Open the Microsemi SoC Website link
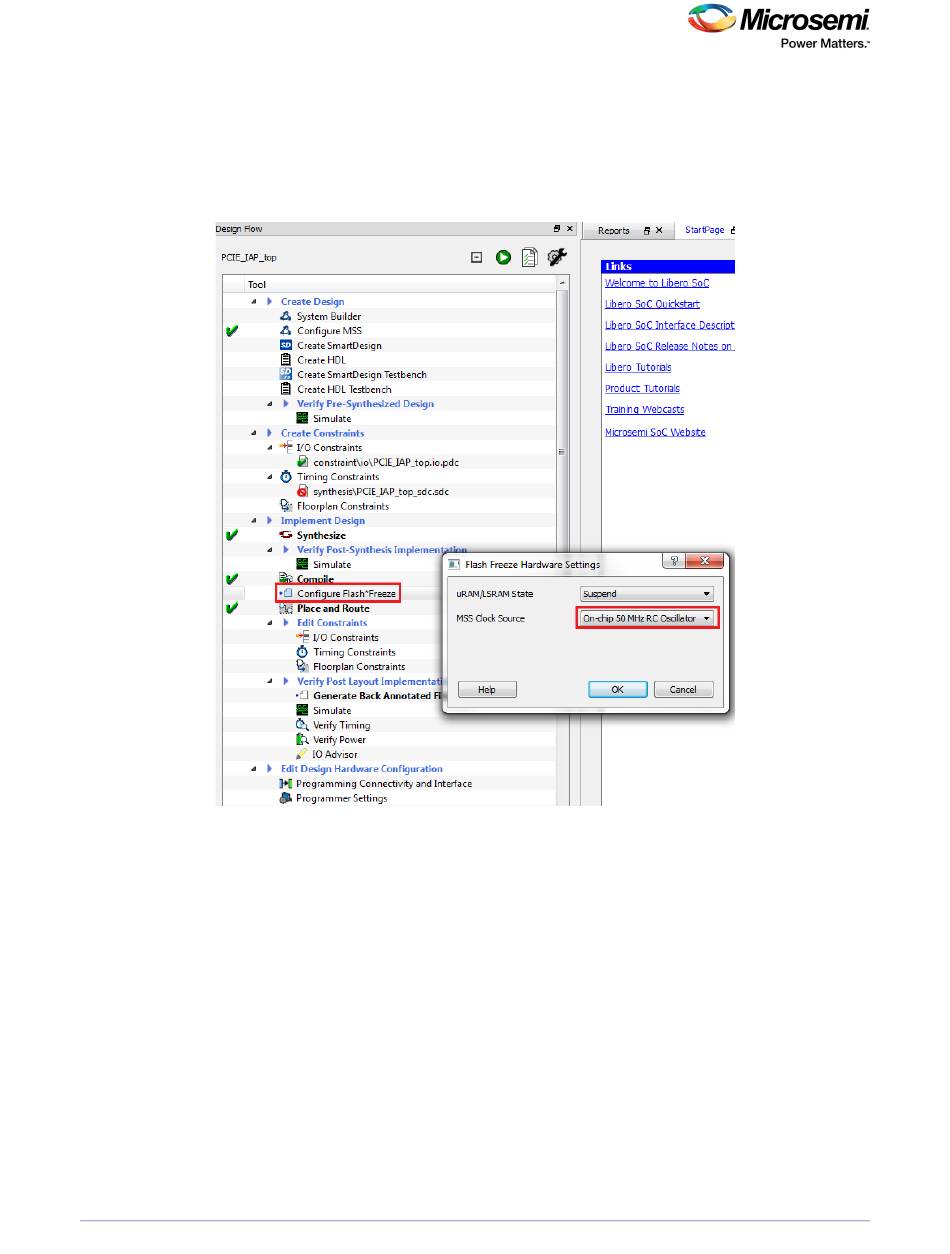 coord(655,432)
